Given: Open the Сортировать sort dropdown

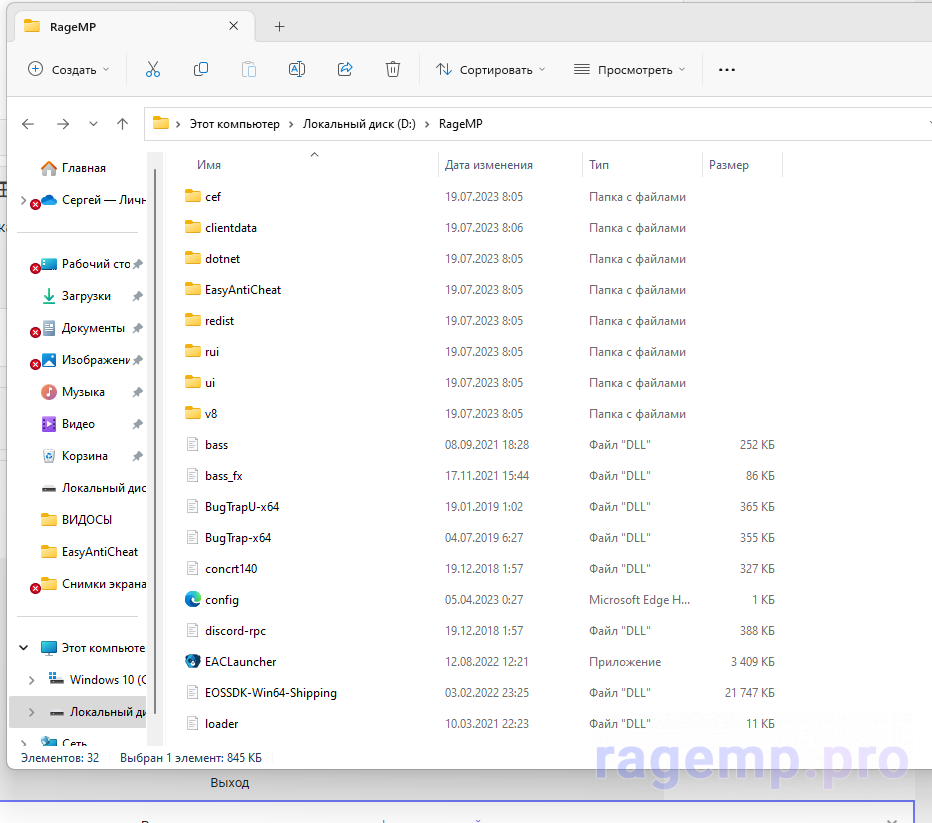Looking at the screenshot, I should click(491, 70).
